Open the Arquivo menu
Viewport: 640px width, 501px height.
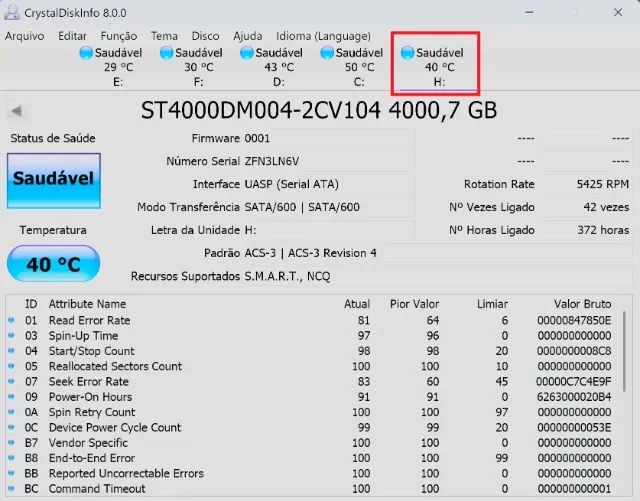coord(24,36)
